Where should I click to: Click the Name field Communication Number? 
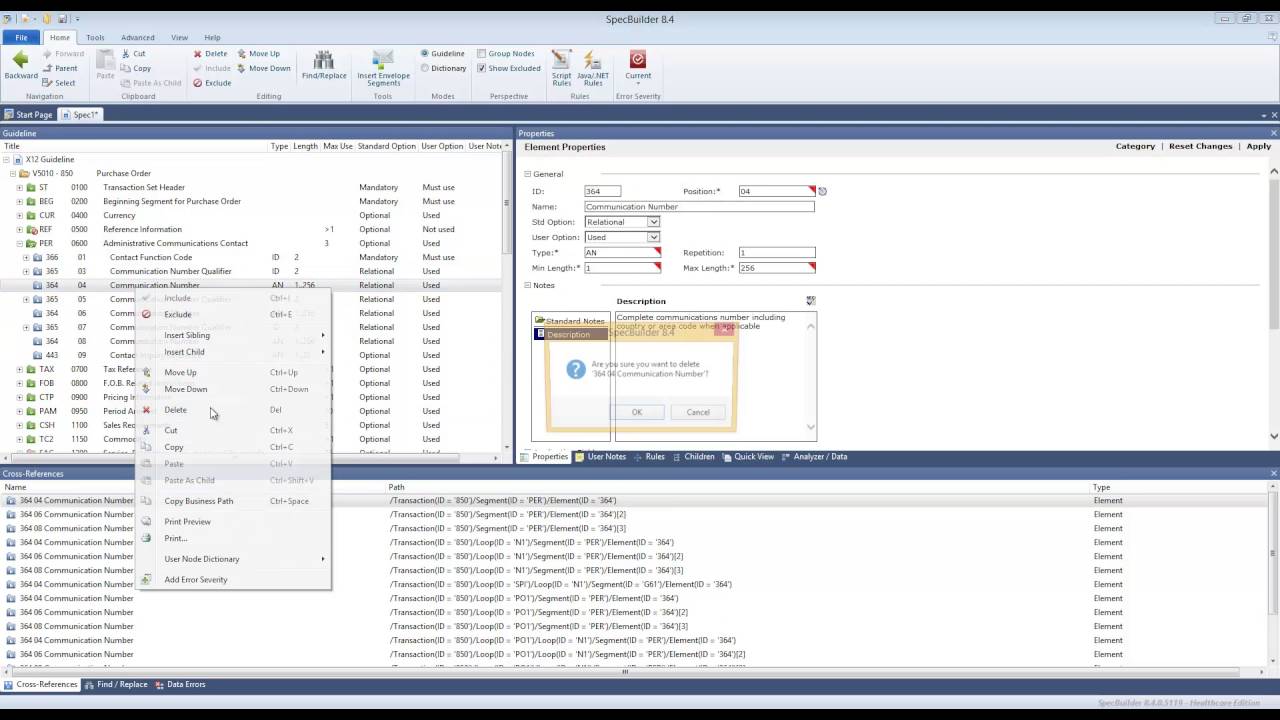[699, 206]
